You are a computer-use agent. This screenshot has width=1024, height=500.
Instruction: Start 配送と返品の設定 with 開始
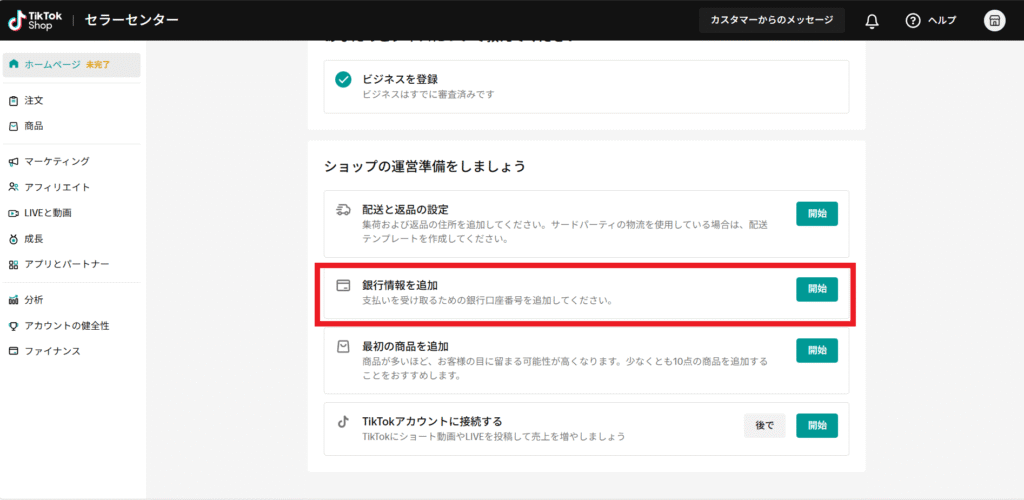tap(817, 213)
